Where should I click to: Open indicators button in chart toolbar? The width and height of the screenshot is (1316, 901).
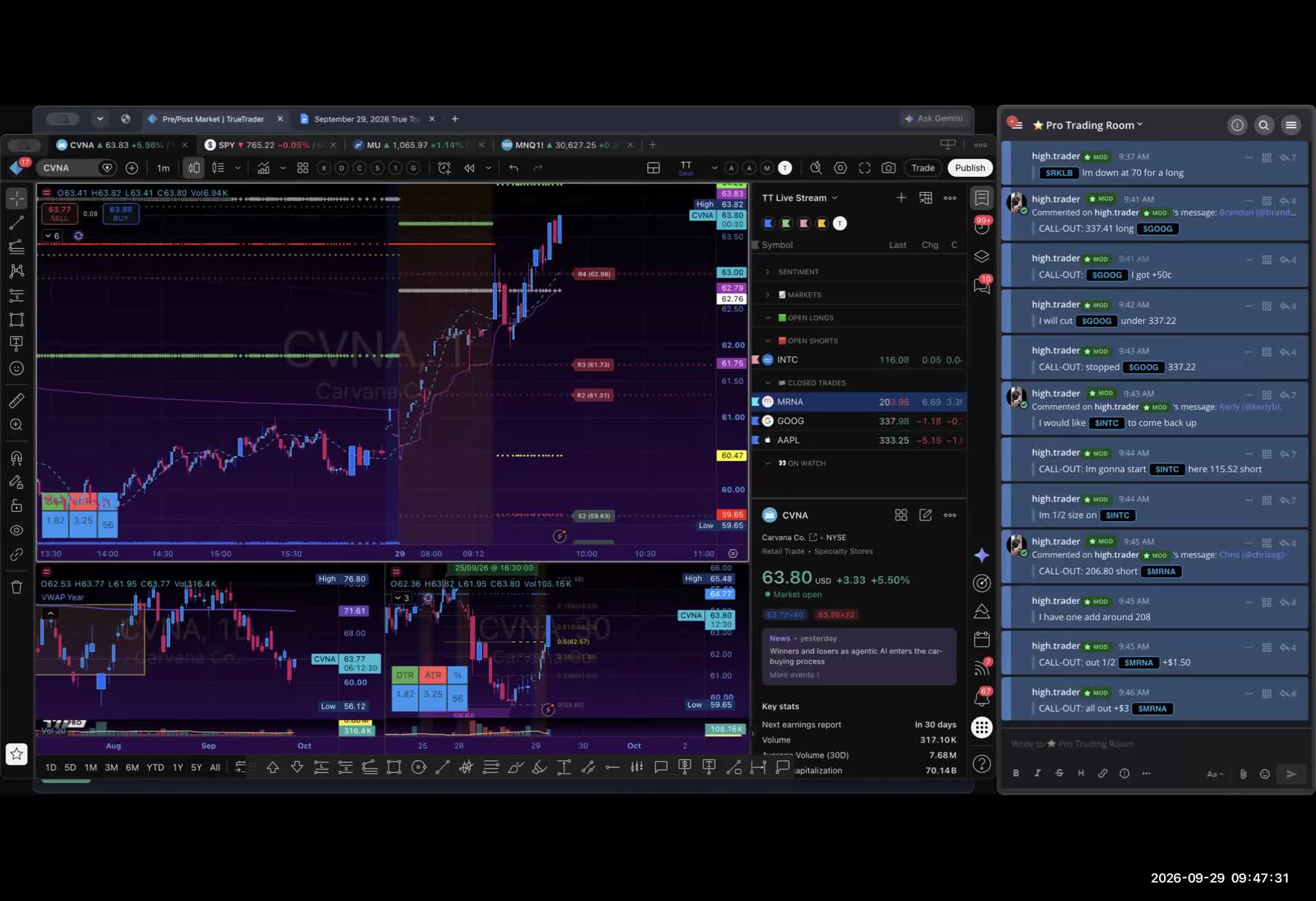click(263, 168)
